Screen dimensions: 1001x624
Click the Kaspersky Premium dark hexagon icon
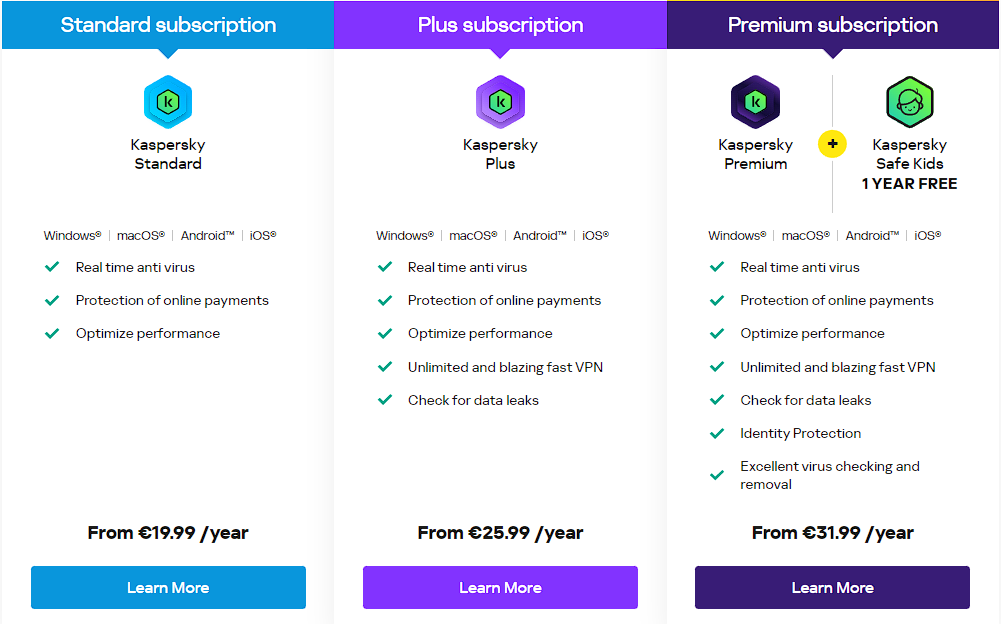755,102
